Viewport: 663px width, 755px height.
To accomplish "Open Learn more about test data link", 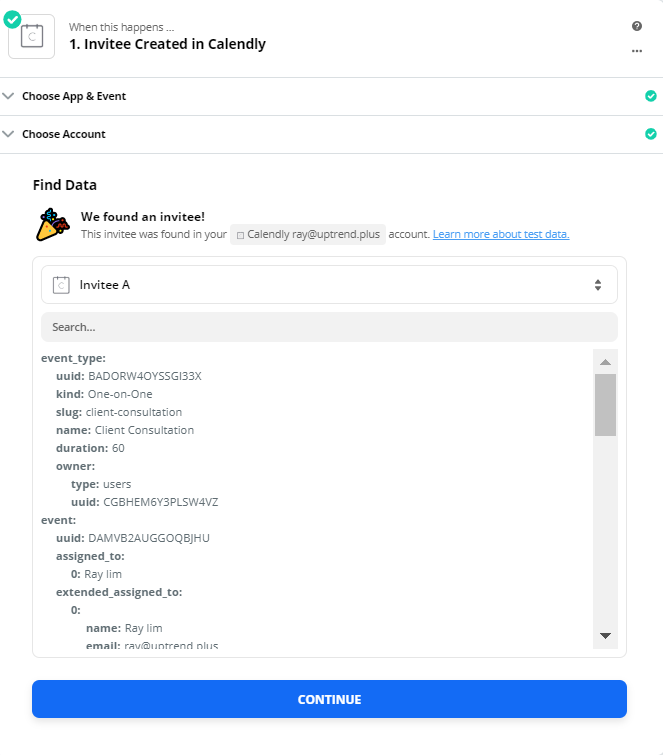I will click(x=501, y=234).
